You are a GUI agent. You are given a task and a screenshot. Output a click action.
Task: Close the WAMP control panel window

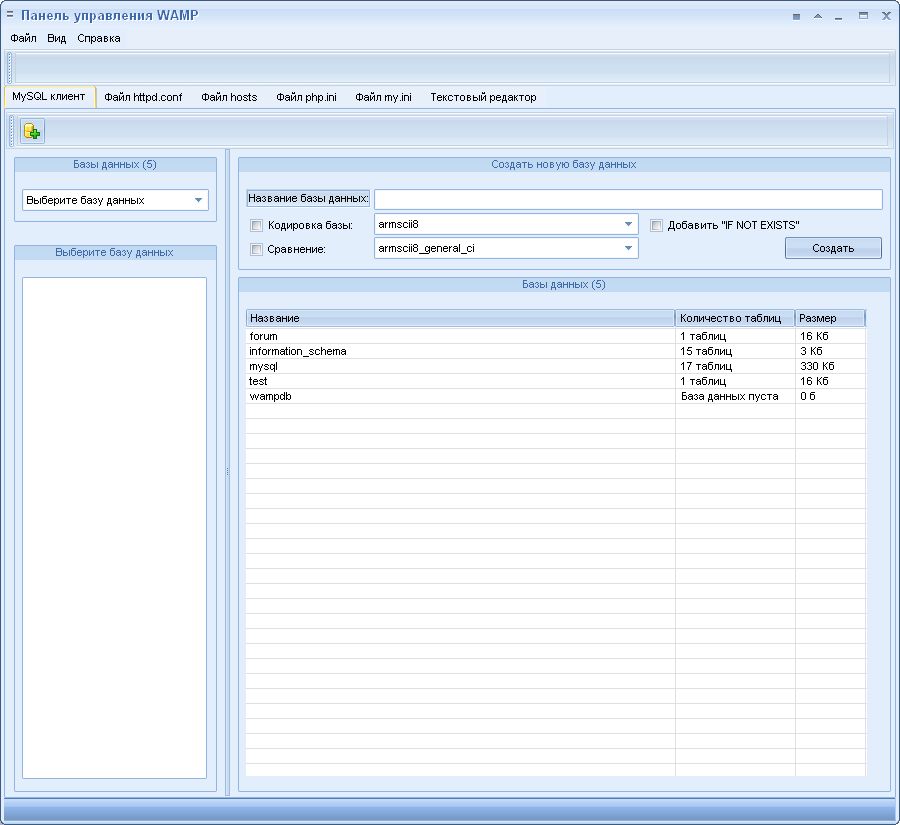(x=886, y=16)
